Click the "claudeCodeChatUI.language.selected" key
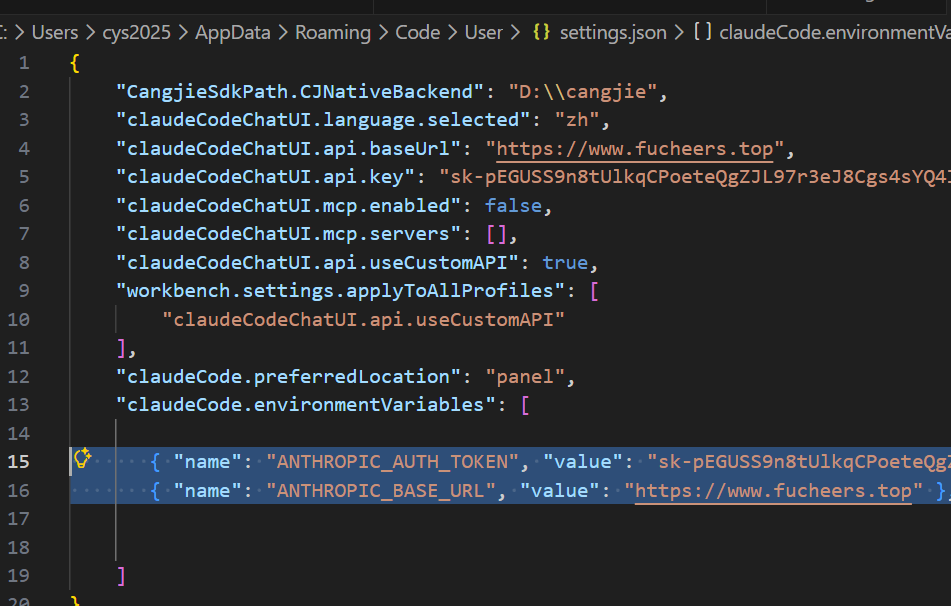Screen dimensions: 951x606 [x=323, y=120]
